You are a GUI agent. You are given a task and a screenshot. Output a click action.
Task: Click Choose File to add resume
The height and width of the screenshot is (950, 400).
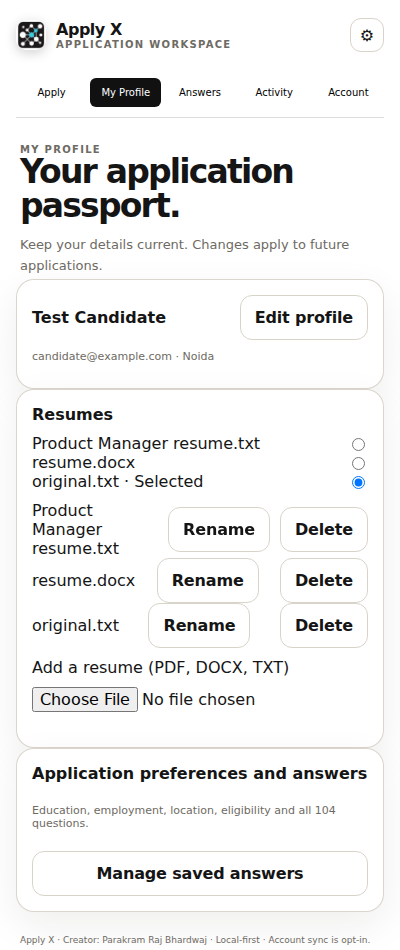(x=85, y=699)
